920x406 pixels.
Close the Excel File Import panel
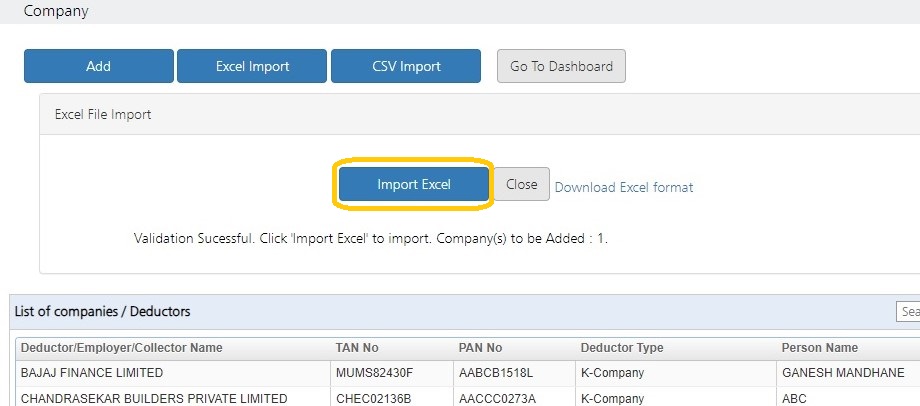click(522, 184)
